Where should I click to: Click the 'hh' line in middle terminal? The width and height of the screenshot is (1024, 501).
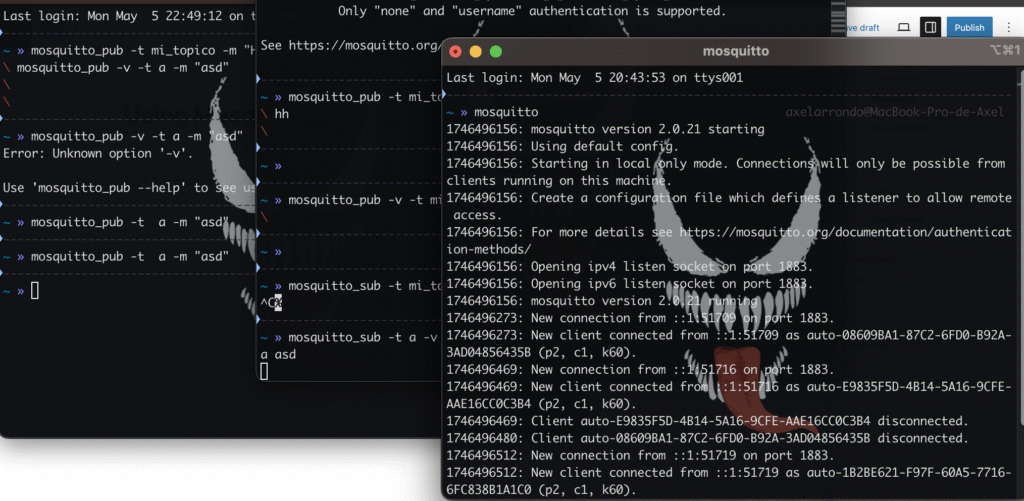281,114
